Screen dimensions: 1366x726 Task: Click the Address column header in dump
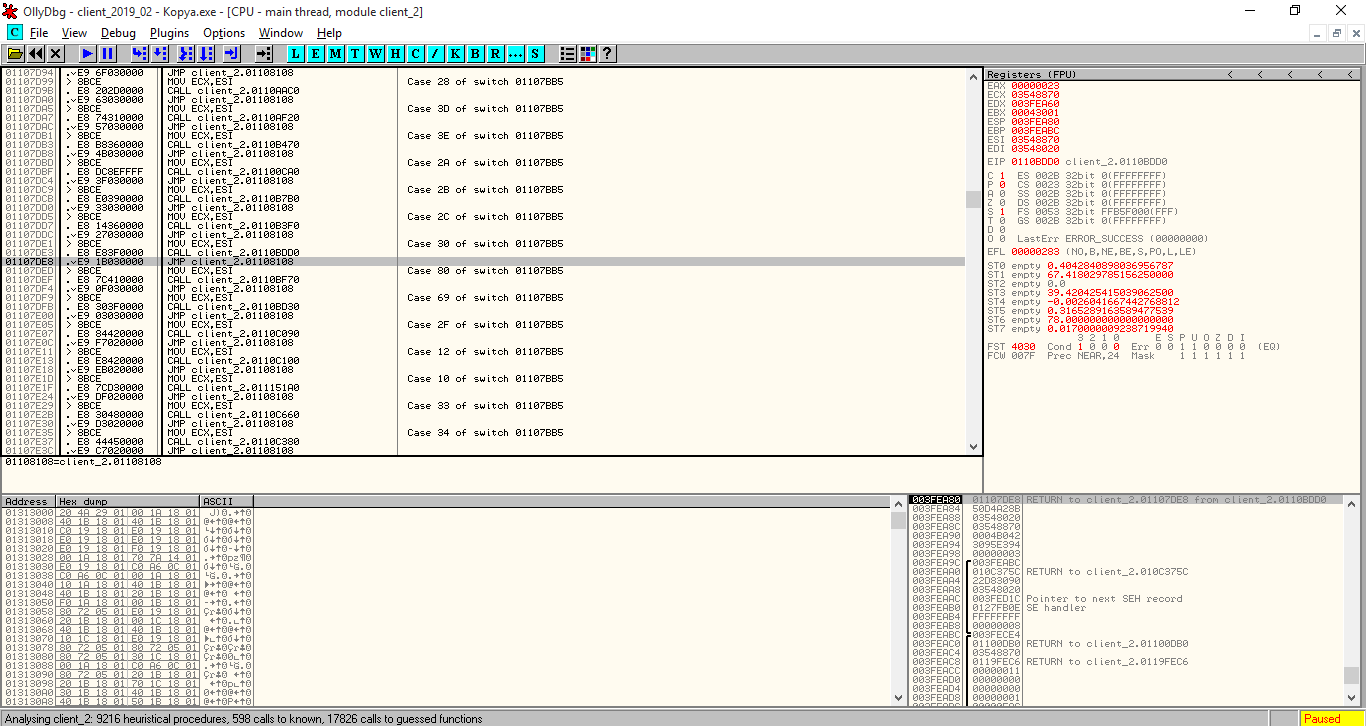pos(28,501)
